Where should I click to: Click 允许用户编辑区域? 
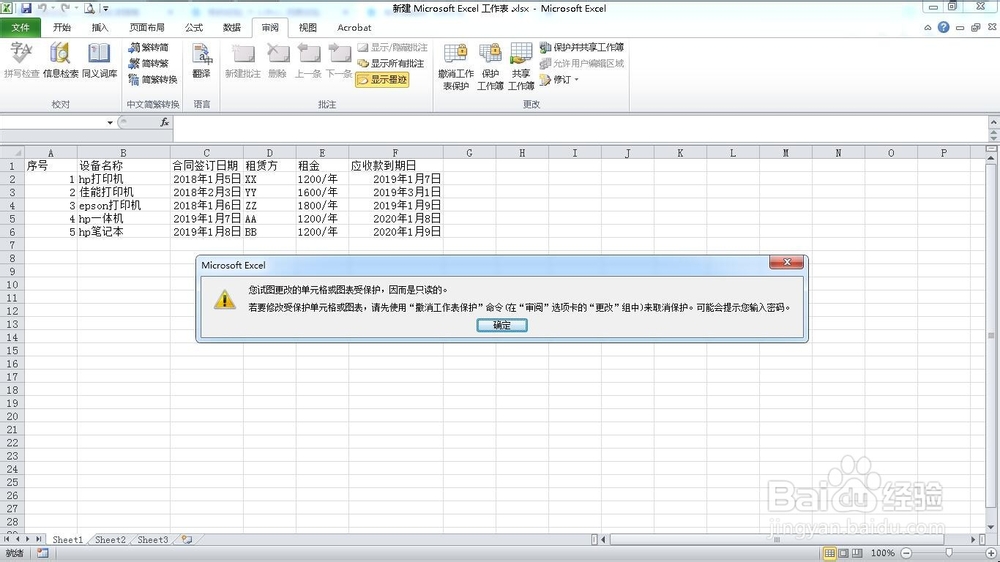[x=582, y=63]
